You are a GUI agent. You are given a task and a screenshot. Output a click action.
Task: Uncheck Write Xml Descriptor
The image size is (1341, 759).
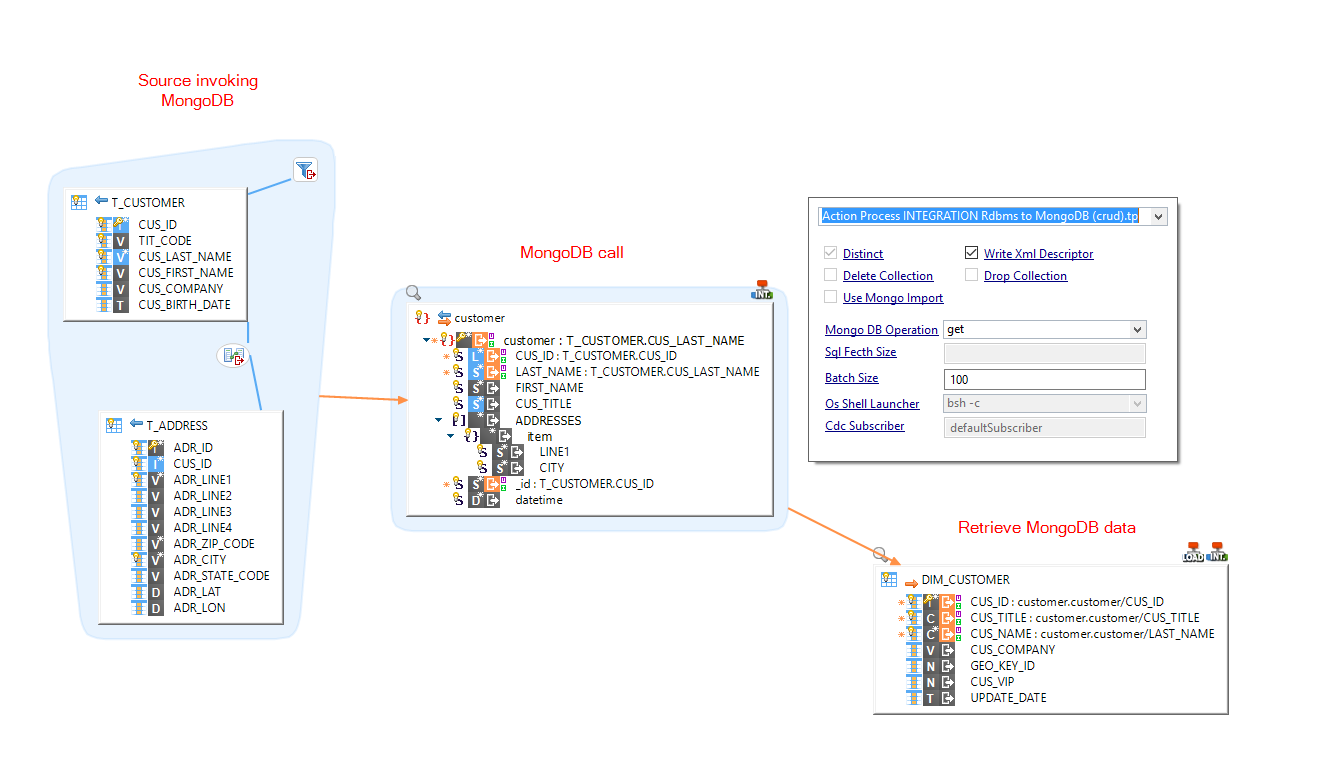point(970,253)
